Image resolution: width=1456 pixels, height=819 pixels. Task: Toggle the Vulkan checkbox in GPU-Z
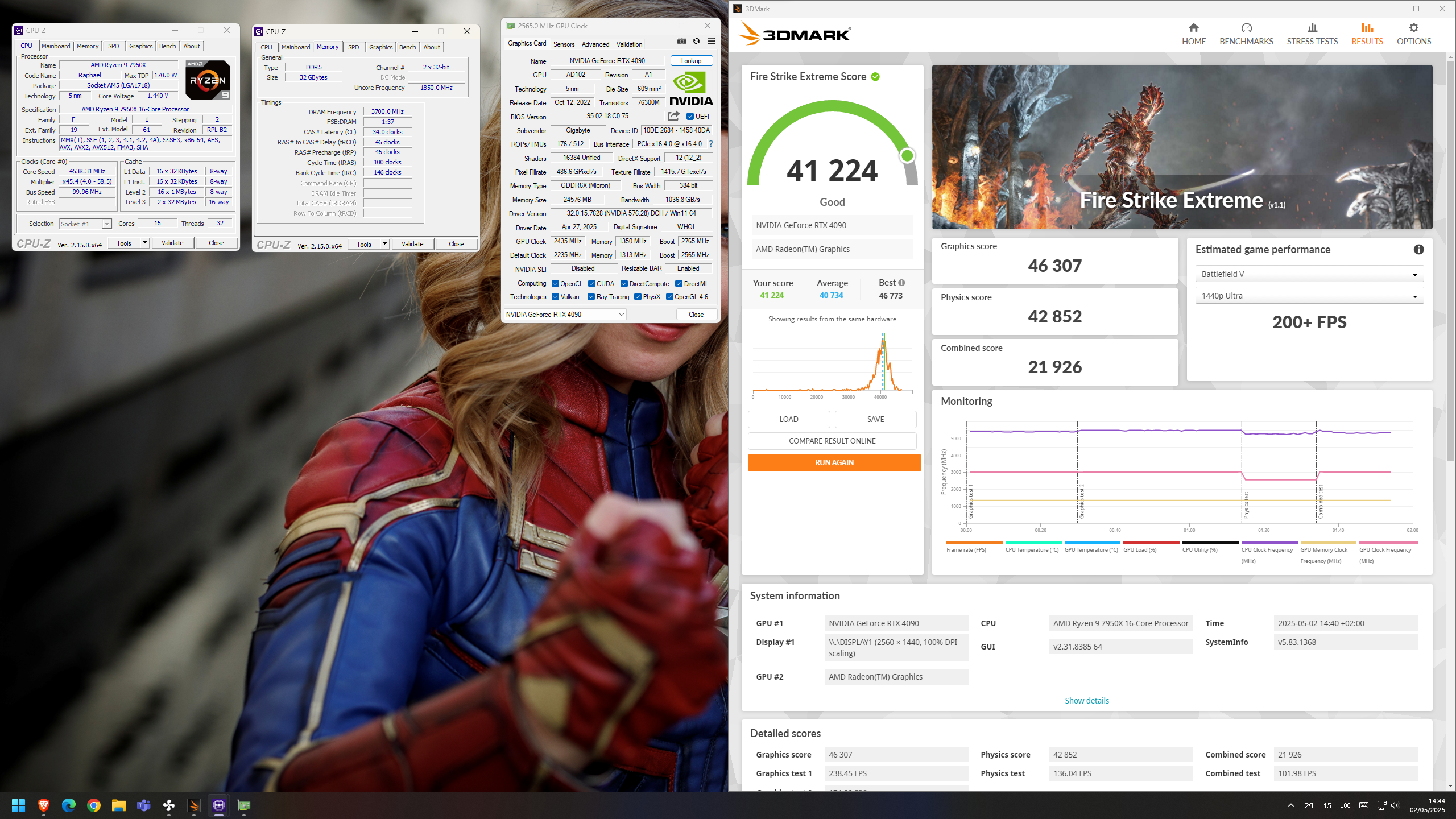(555, 297)
